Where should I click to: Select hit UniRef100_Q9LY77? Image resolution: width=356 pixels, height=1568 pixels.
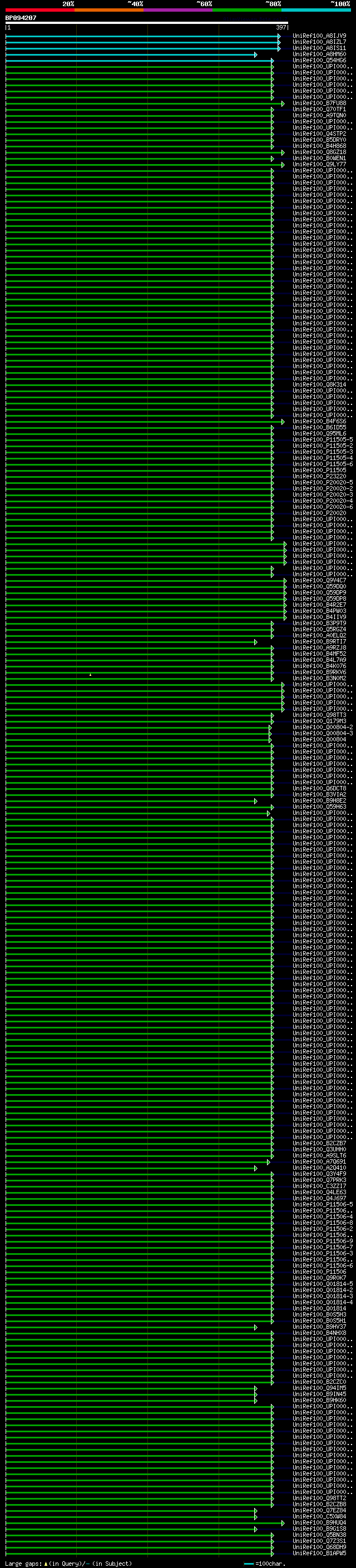[x=319, y=164]
